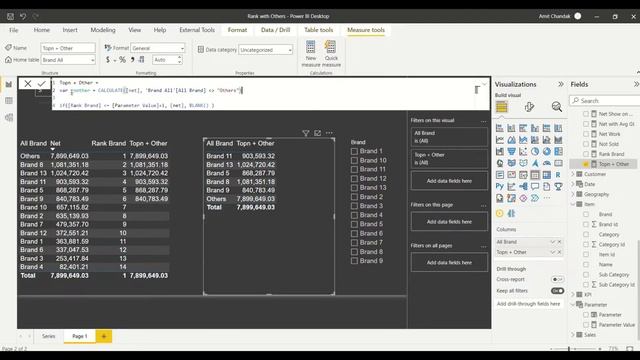Image resolution: width=640 pixels, height=360 pixels.
Task: Check Brand 1 in the slicer
Action: pos(354,151)
